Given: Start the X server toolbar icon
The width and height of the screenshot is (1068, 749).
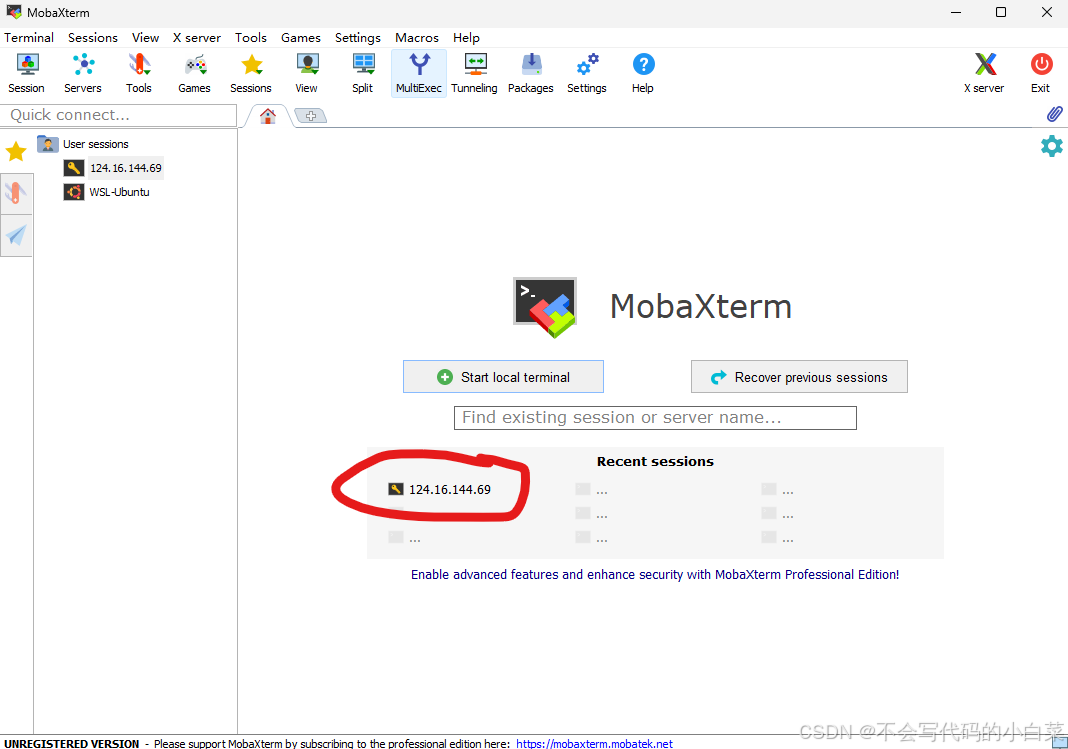Looking at the screenshot, I should (984, 73).
